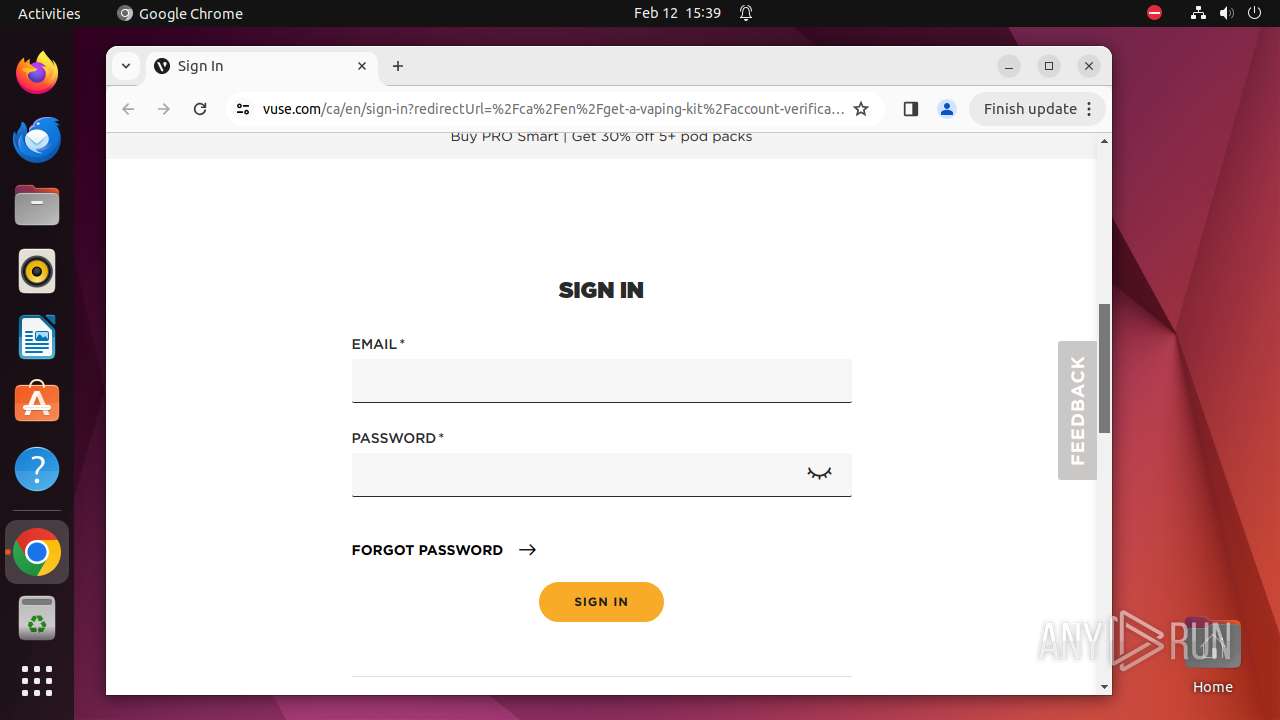View site information icon in address bar
The height and width of the screenshot is (720, 1280).
pyautogui.click(x=243, y=109)
